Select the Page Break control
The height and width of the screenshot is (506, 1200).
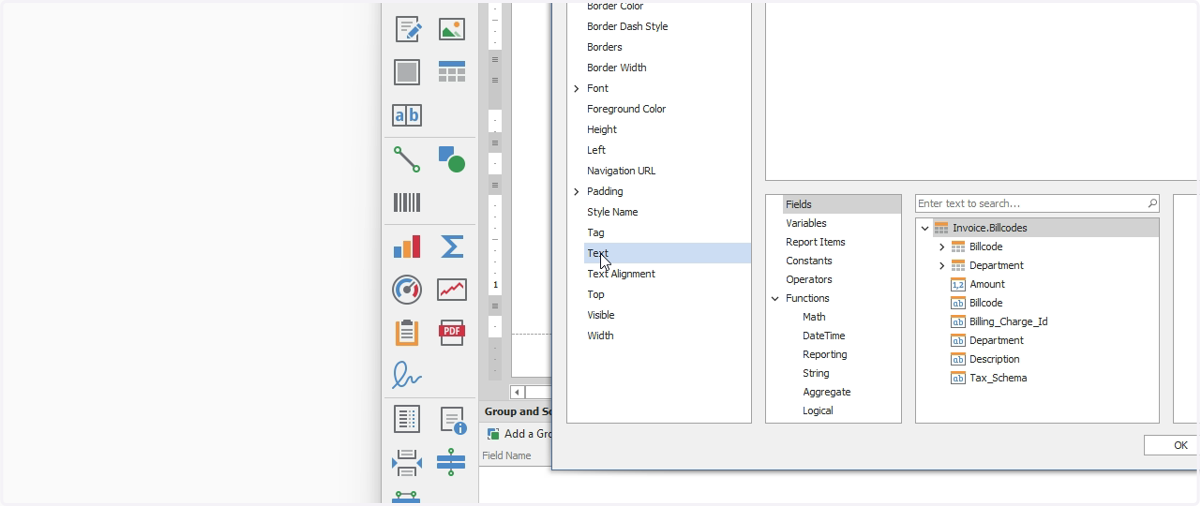coord(407,463)
